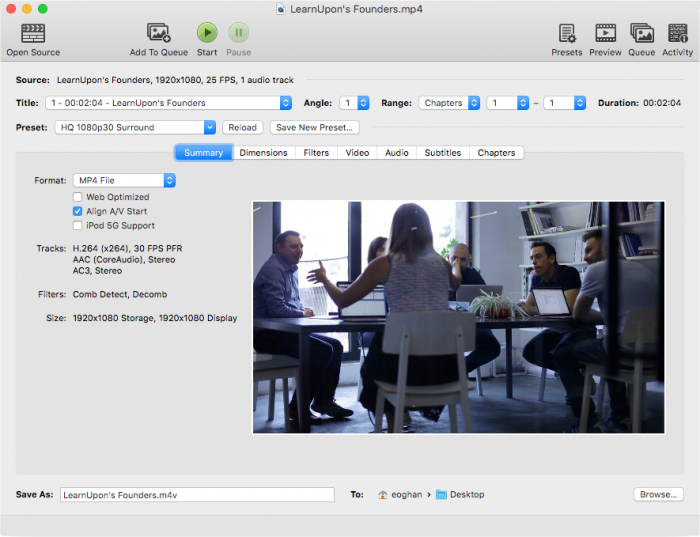Enable the Web Optimized checkbox

coord(78,197)
